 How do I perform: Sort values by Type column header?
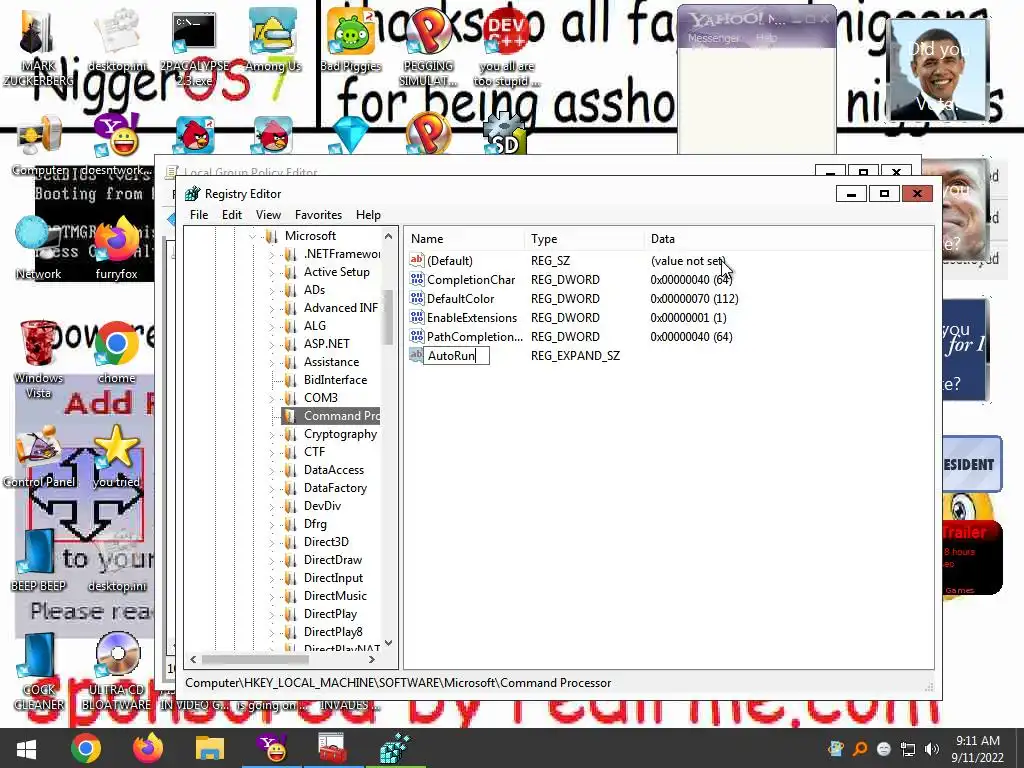click(584, 239)
